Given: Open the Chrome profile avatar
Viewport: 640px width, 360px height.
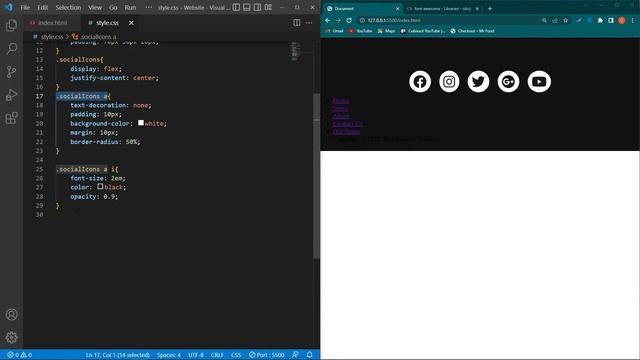Looking at the screenshot, I should click(x=622, y=20).
